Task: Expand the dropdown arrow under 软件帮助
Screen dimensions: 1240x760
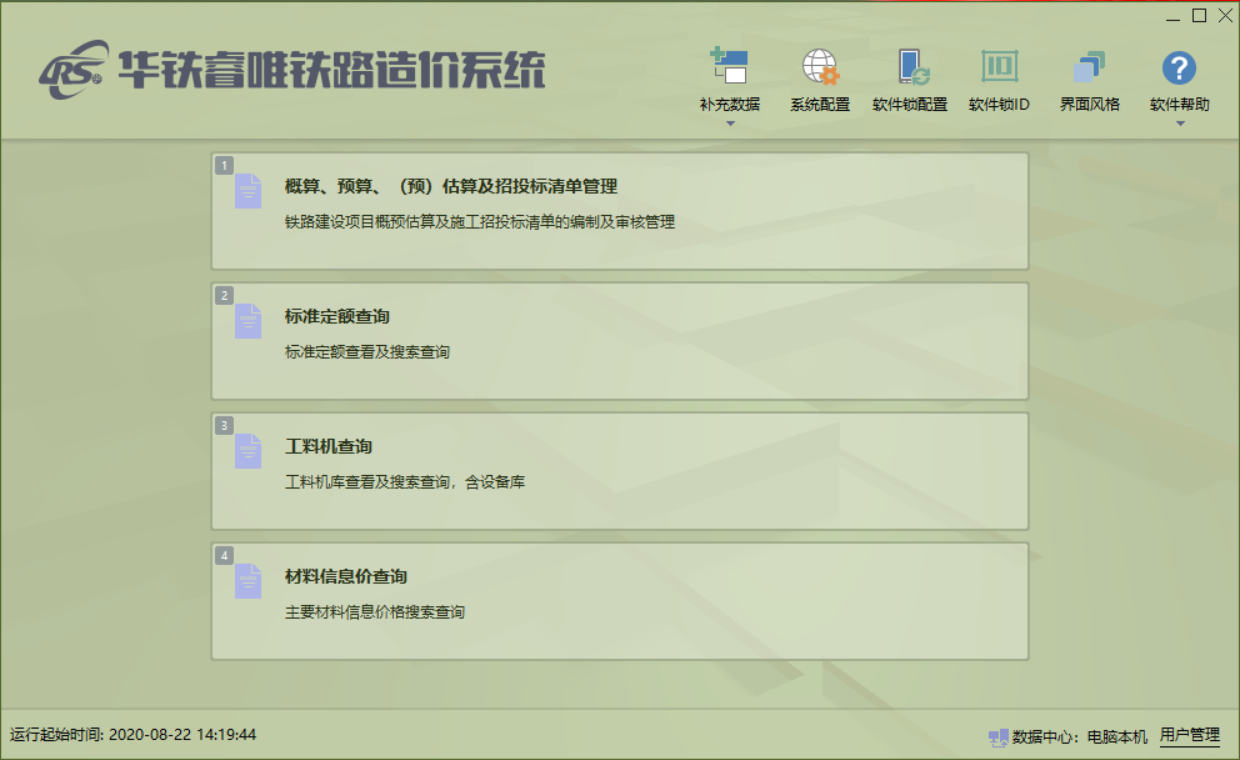Action: 1180,124
